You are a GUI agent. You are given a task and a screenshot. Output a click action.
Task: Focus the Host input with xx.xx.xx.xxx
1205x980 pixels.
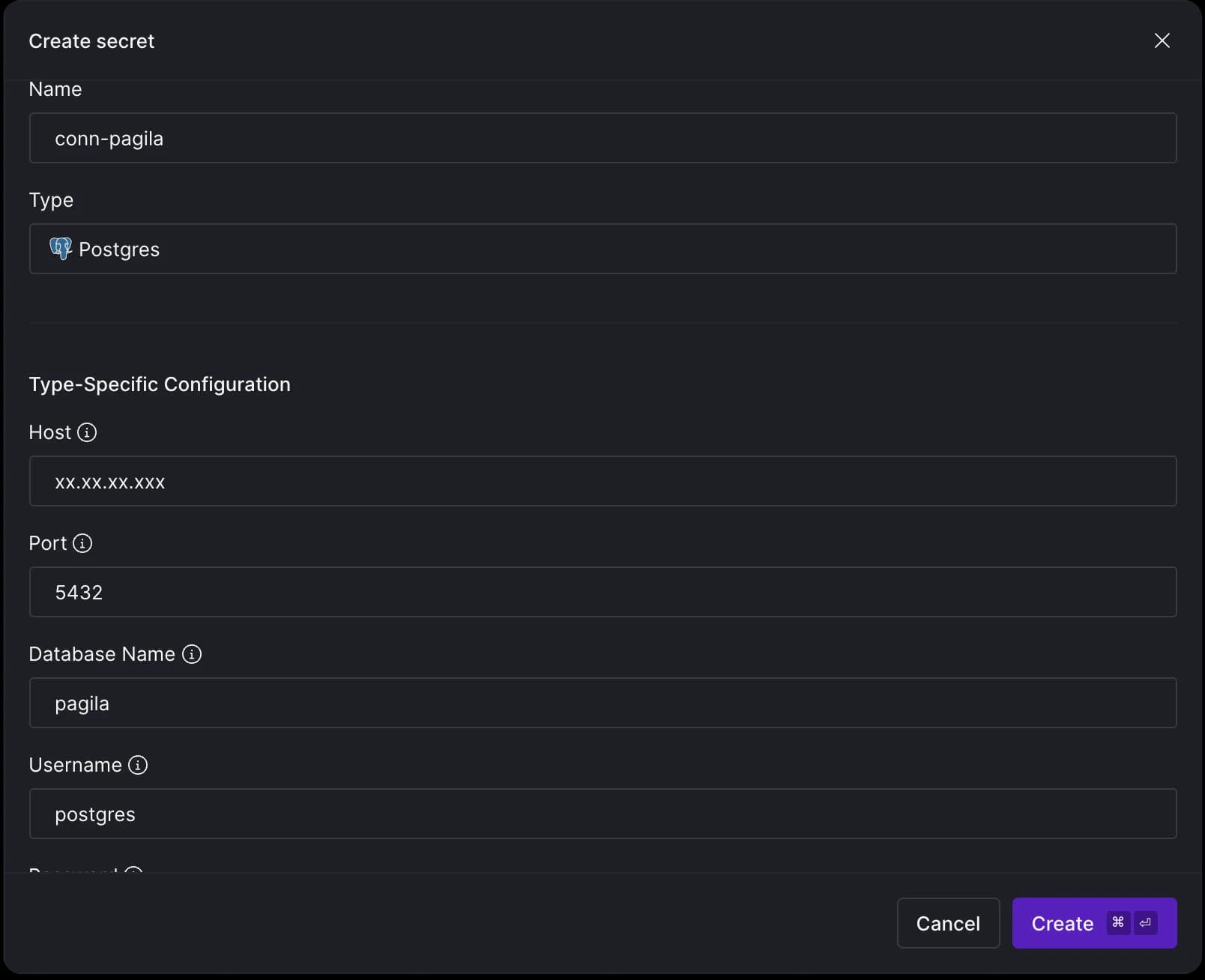(x=602, y=481)
